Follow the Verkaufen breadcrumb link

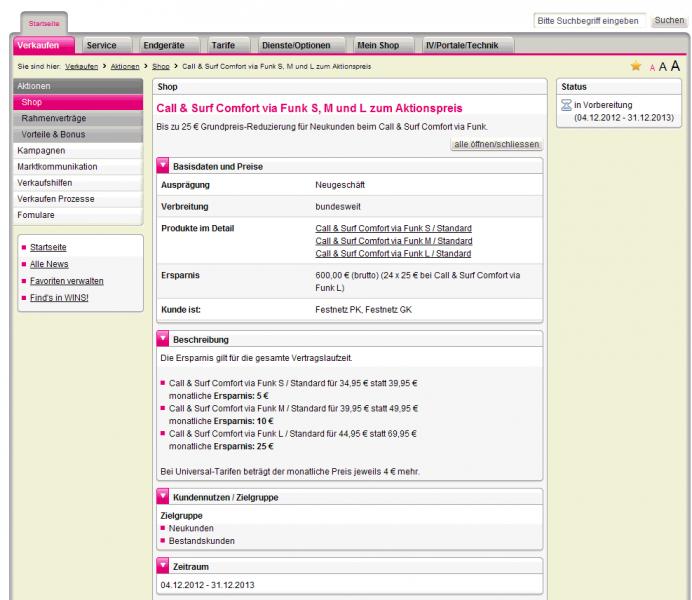[82, 67]
